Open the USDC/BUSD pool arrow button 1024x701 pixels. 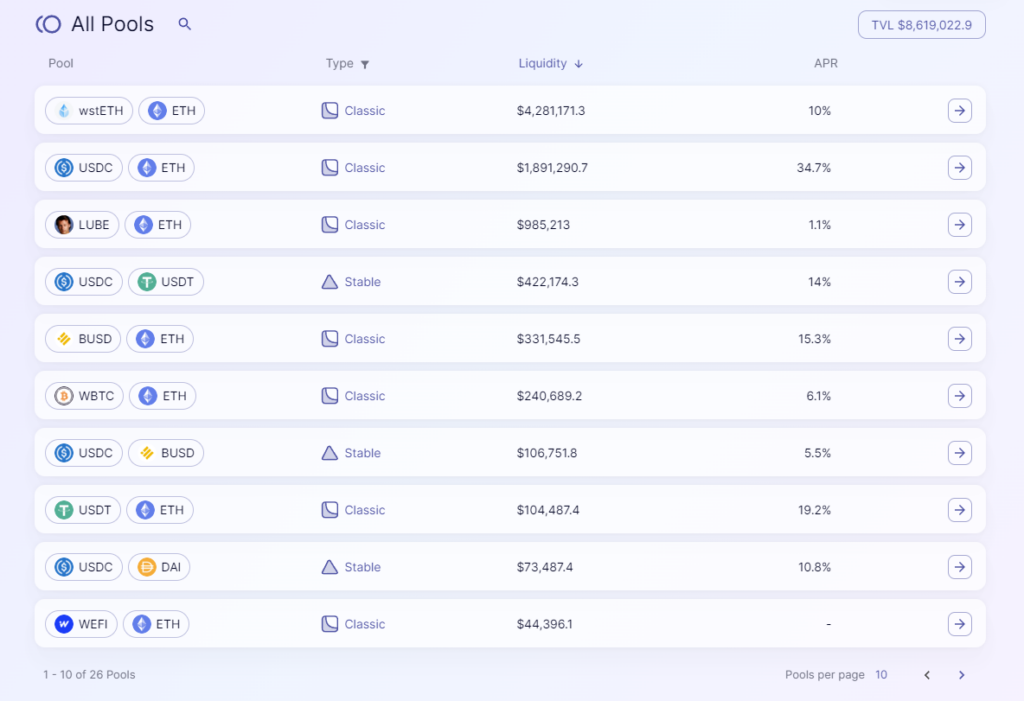tap(959, 453)
